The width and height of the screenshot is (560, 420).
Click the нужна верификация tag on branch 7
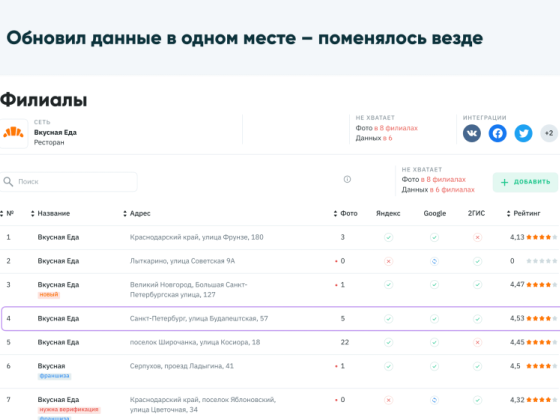coord(69,409)
